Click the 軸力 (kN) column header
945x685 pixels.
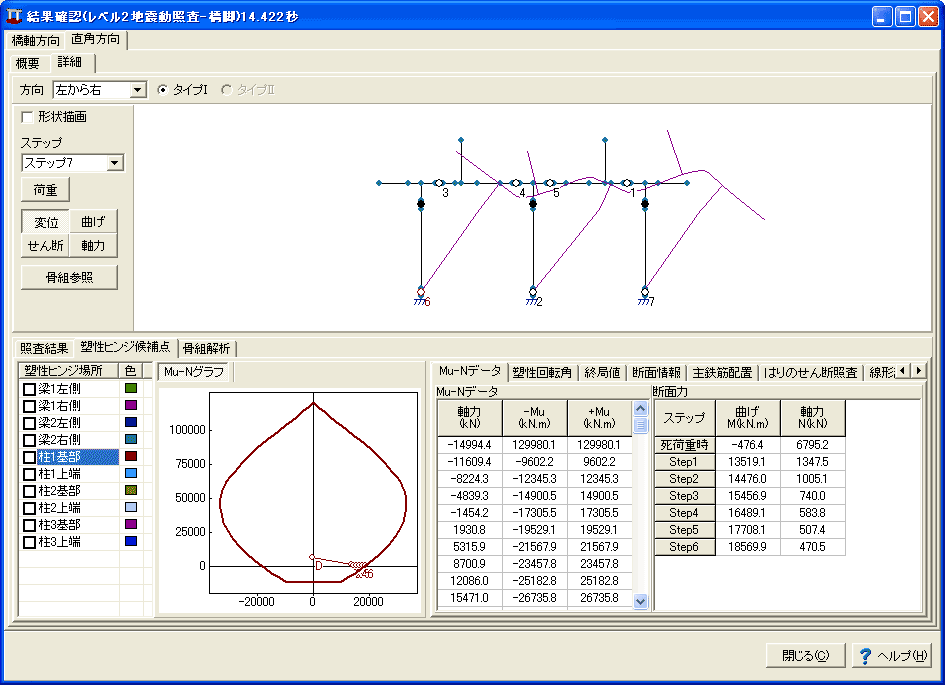pyautogui.click(x=469, y=418)
